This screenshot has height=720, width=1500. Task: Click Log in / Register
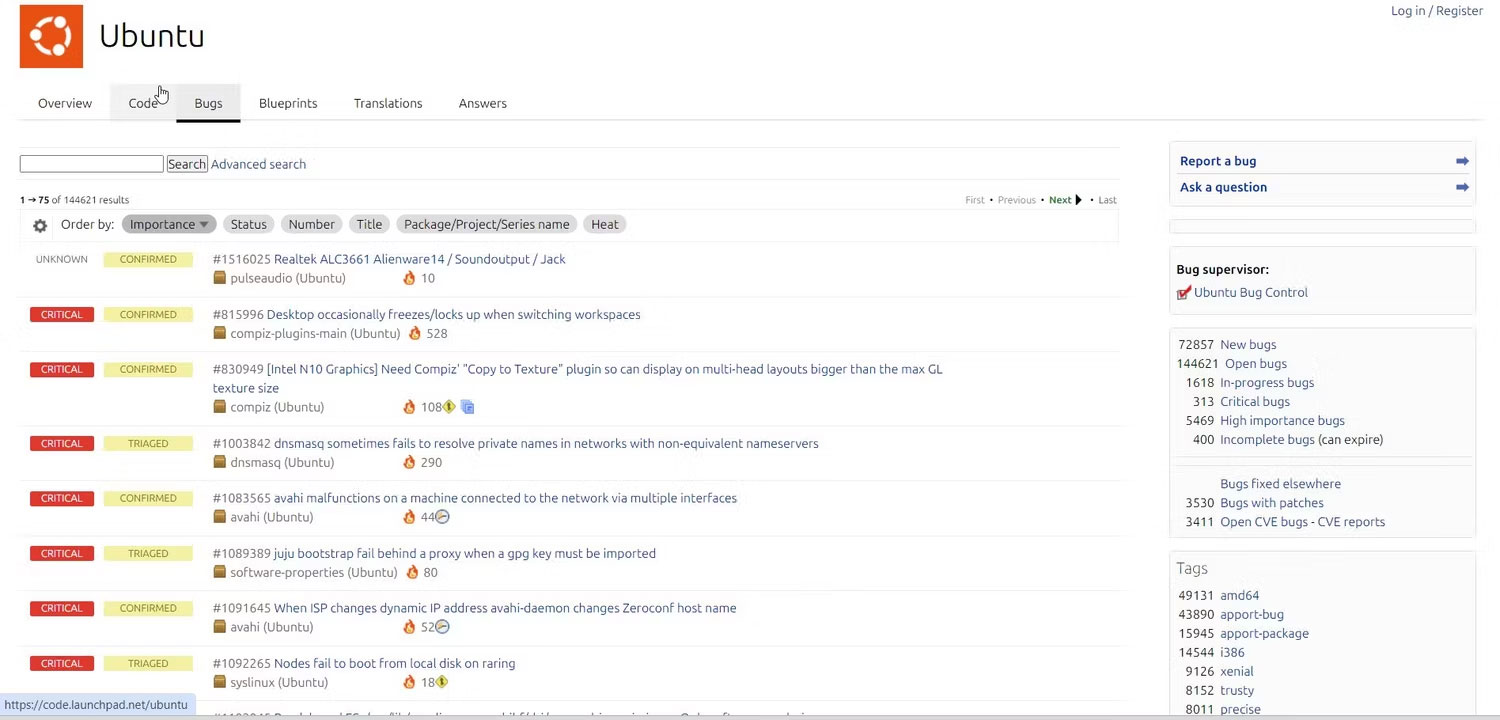(x=1437, y=11)
